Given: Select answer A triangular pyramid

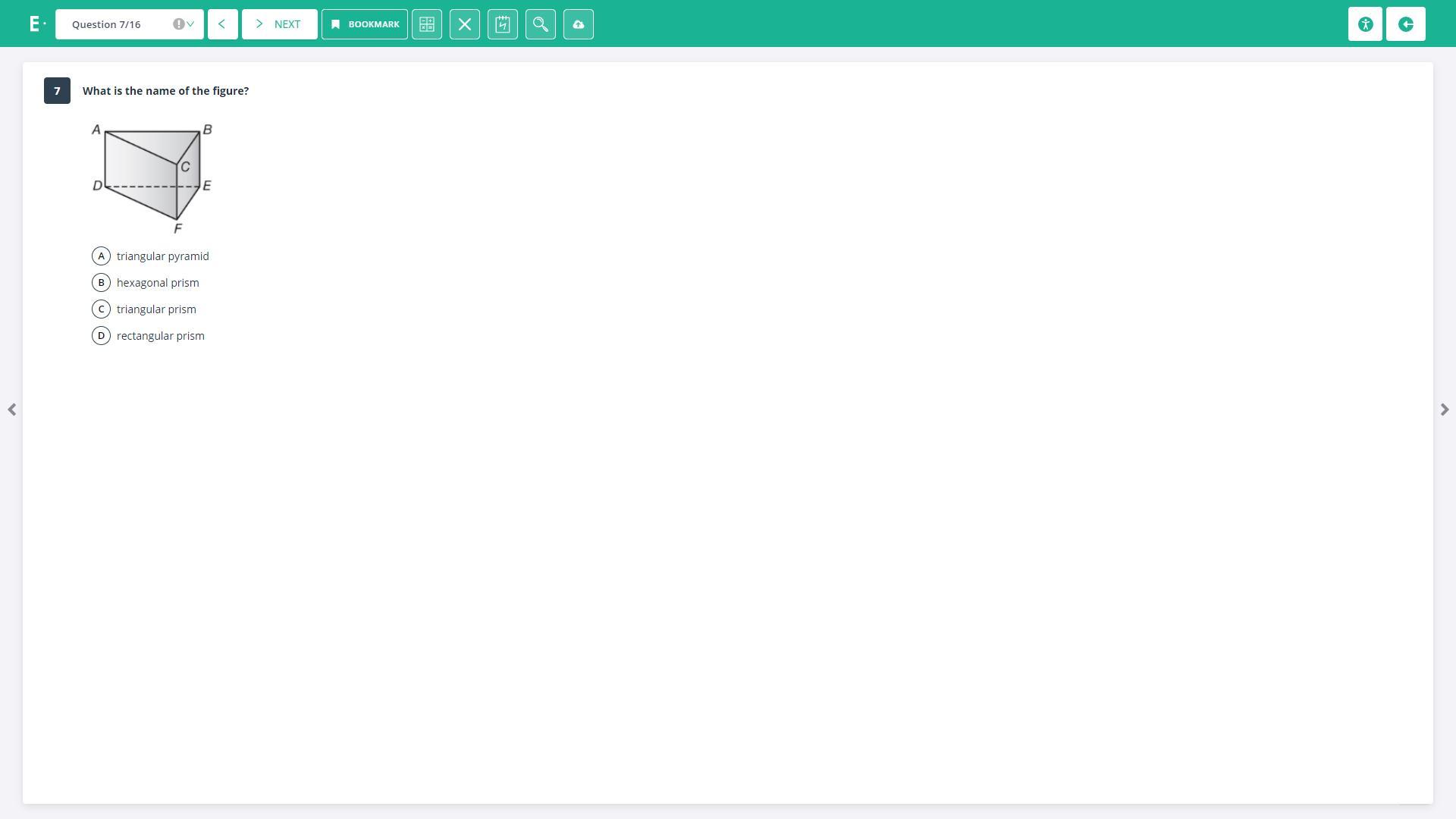Looking at the screenshot, I should click(x=102, y=256).
